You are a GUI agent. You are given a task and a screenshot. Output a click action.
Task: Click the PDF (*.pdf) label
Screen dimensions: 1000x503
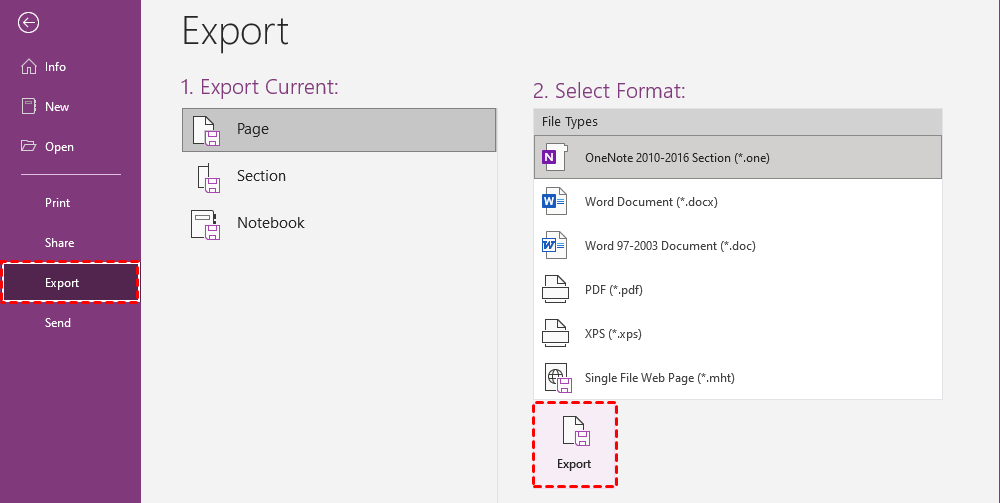[x=613, y=290]
